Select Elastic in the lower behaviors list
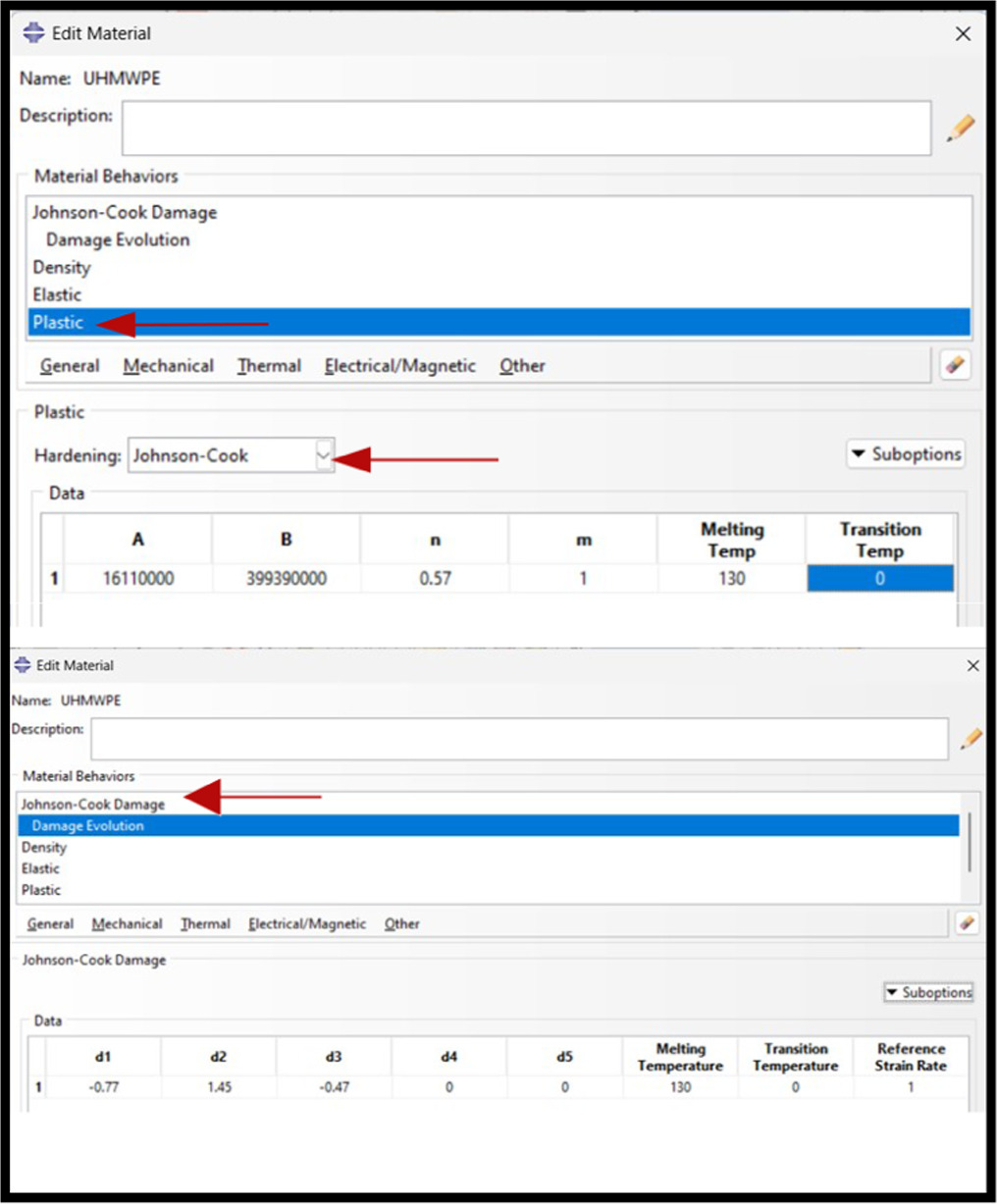This screenshot has width=997, height=1204. 40,868
